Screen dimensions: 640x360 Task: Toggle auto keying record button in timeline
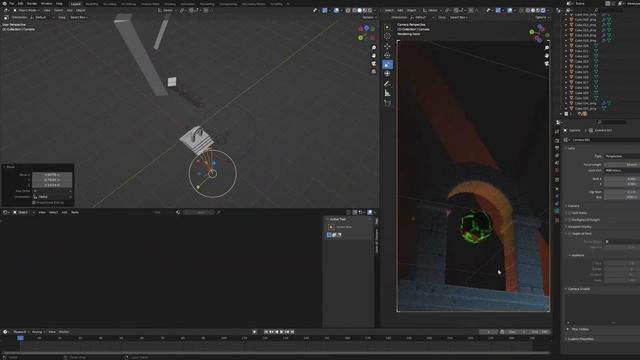click(255, 332)
